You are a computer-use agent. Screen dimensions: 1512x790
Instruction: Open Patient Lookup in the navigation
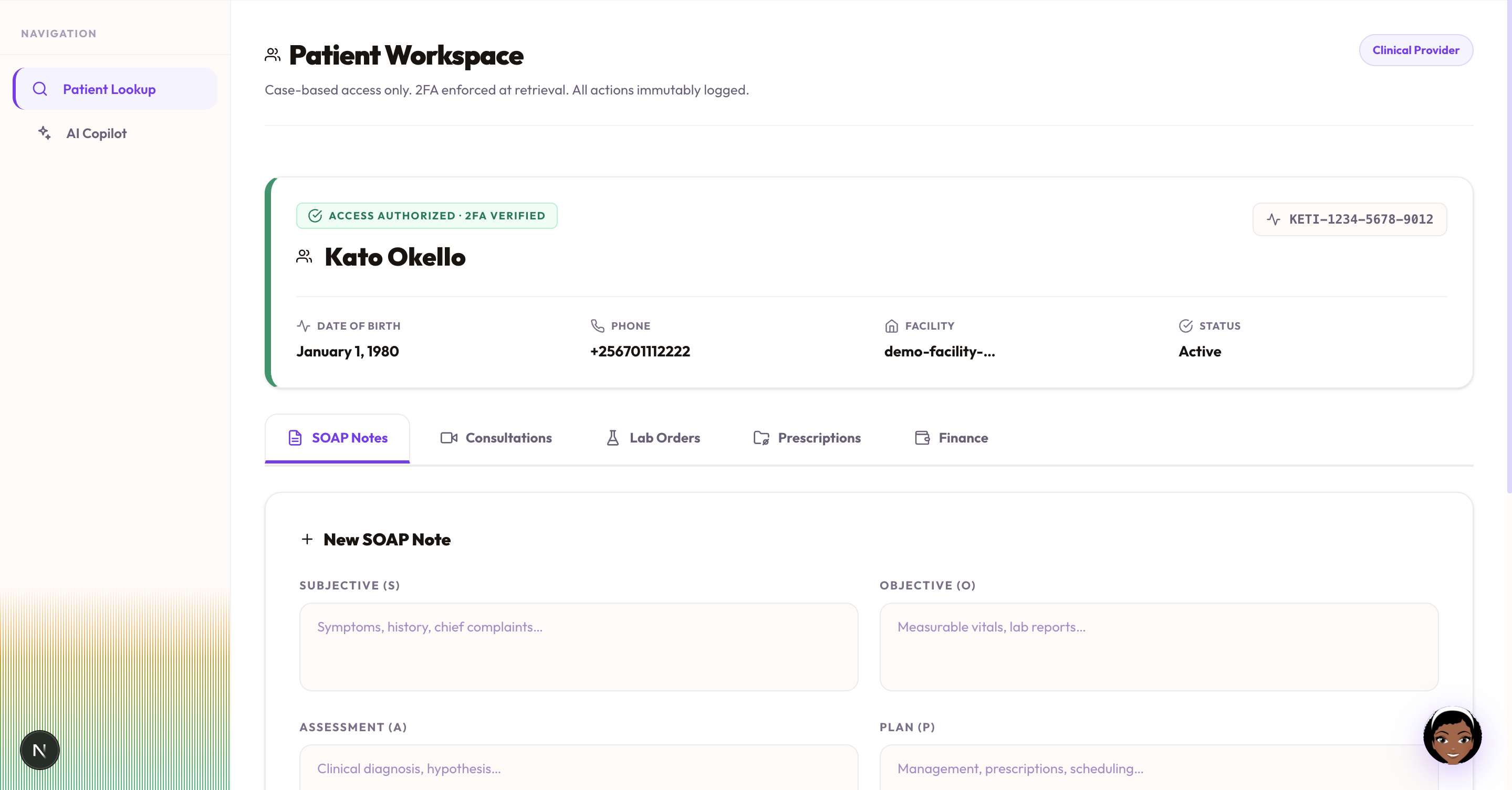pos(115,89)
